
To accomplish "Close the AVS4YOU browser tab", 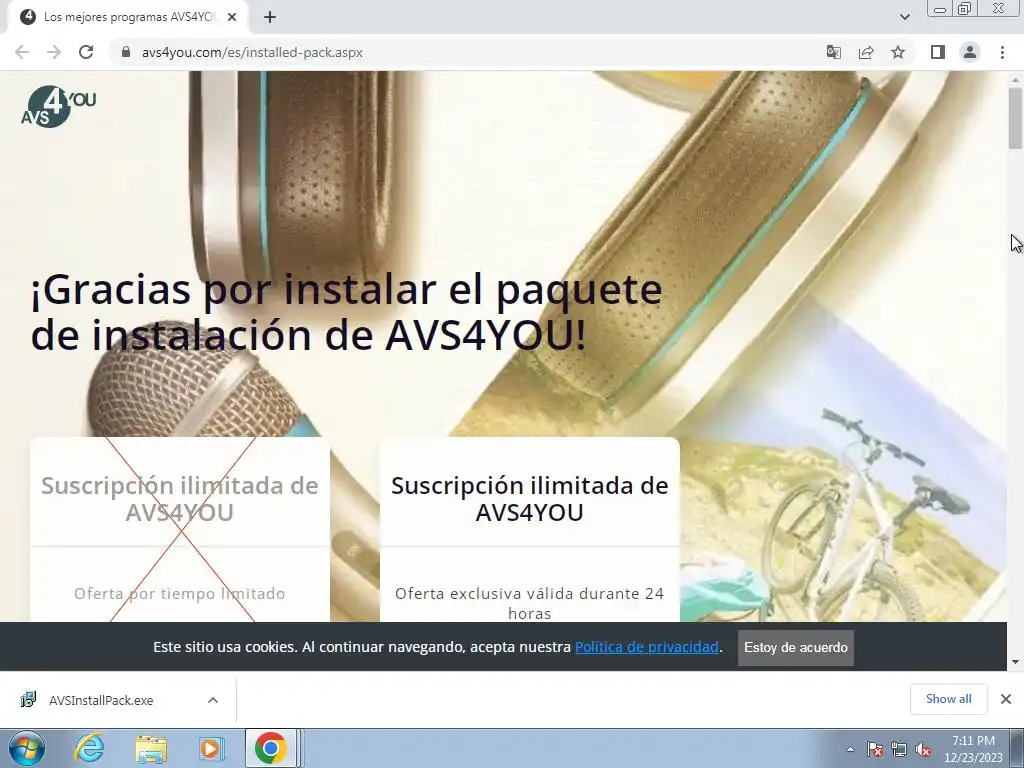I will (232, 18).
